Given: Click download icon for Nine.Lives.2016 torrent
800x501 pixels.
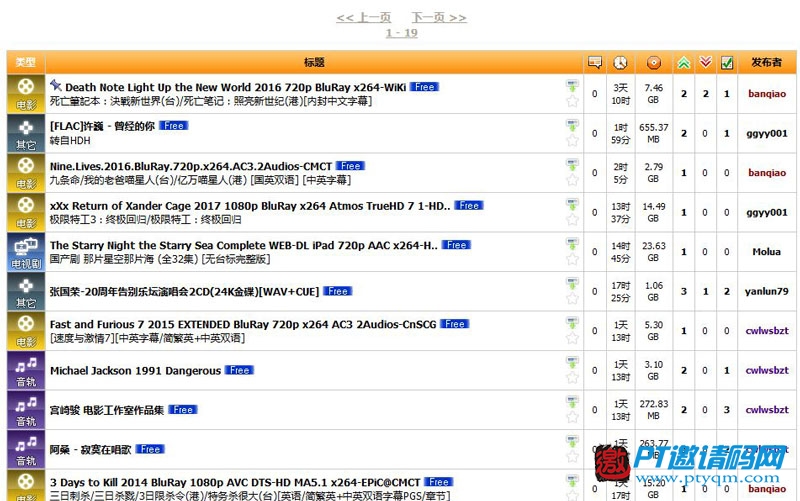Looking at the screenshot, I should tap(572, 165).
